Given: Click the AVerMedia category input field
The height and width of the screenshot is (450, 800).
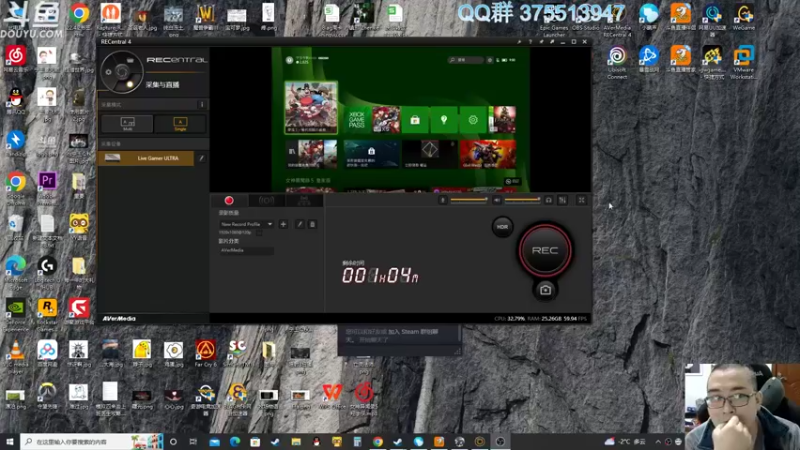Looking at the screenshot, I should 246,251.
